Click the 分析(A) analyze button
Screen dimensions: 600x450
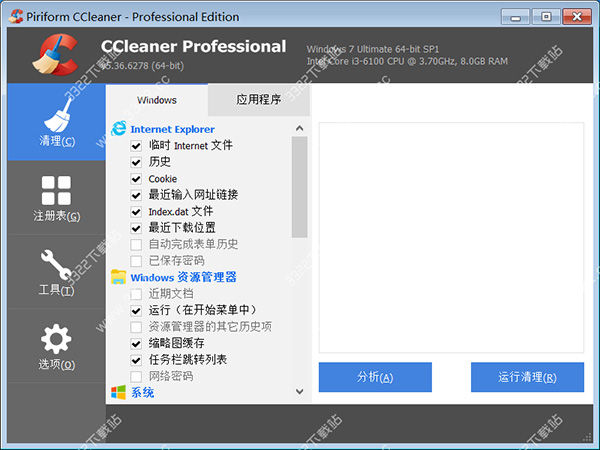tap(375, 377)
